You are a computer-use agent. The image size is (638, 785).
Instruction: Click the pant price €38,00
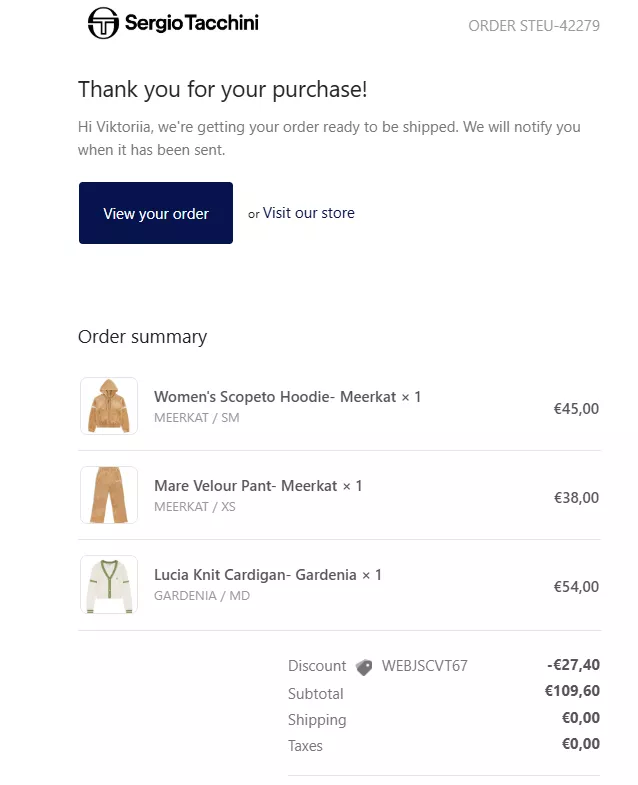[576, 498]
